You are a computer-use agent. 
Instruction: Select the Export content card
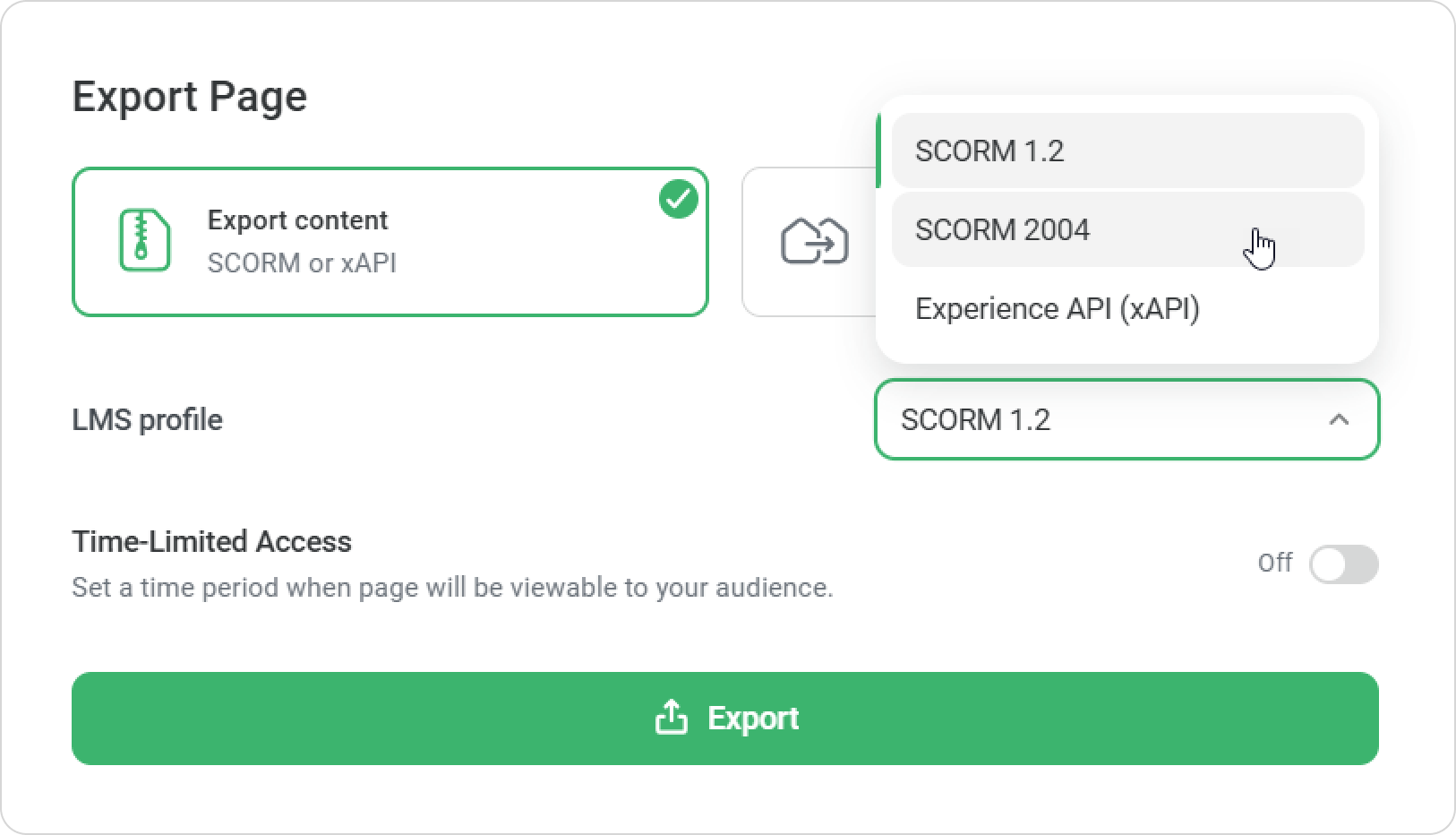390,242
